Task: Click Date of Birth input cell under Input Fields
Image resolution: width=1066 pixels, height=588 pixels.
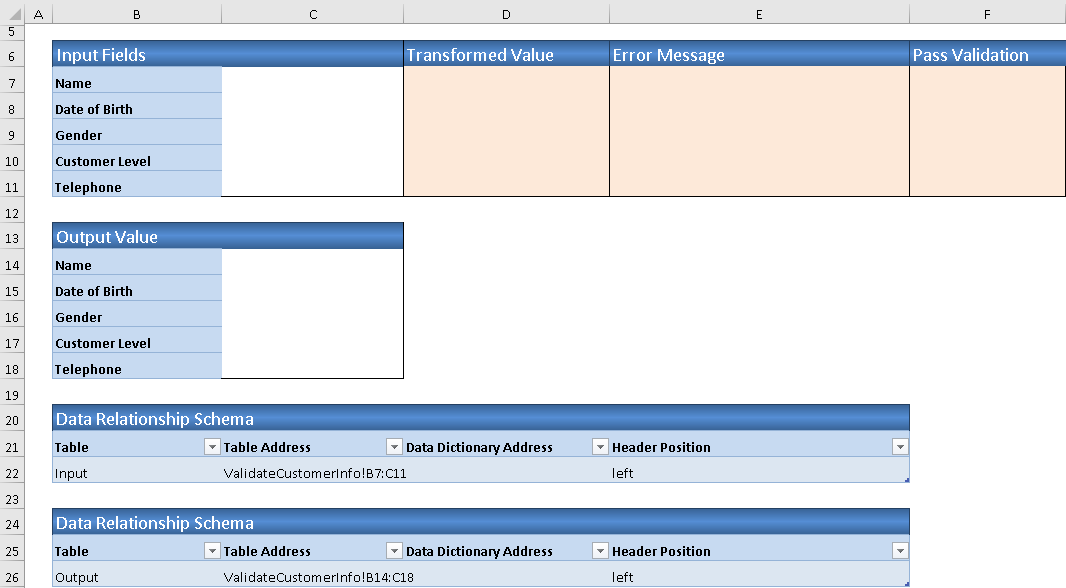Action: click(312, 109)
